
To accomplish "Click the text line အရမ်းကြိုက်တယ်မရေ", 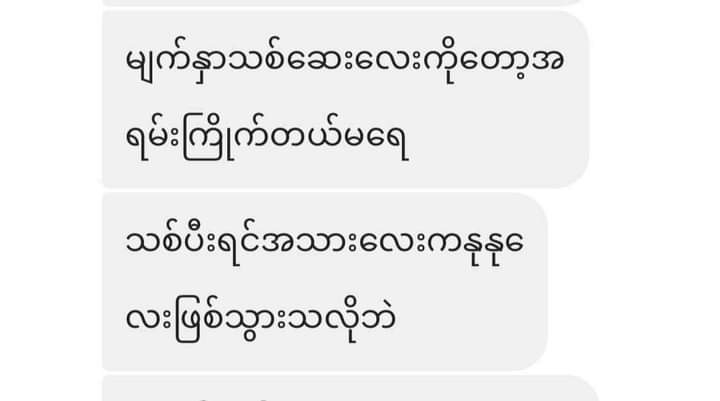I will click(267, 137).
